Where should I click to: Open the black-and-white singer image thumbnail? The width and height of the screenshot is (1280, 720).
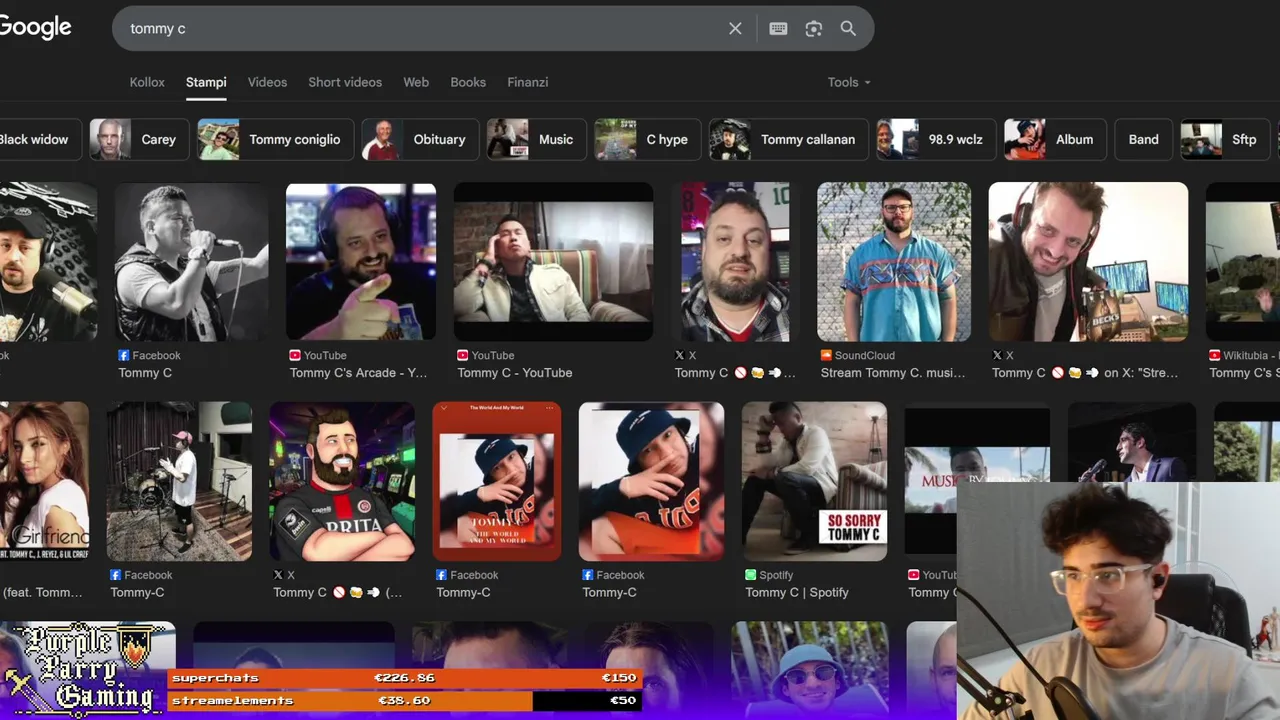[x=190, y=262]
